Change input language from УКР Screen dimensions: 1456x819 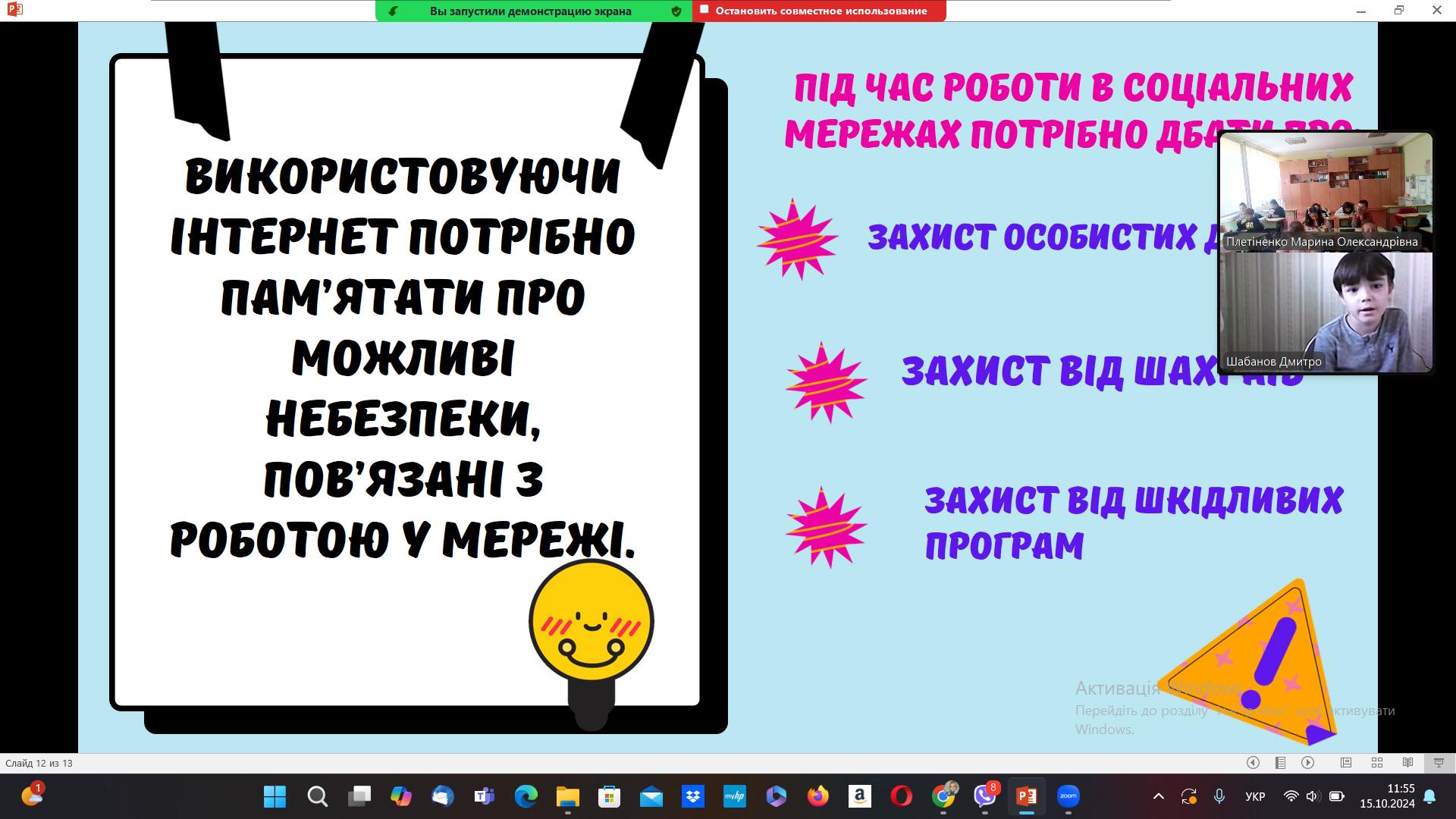point(1255,796)
